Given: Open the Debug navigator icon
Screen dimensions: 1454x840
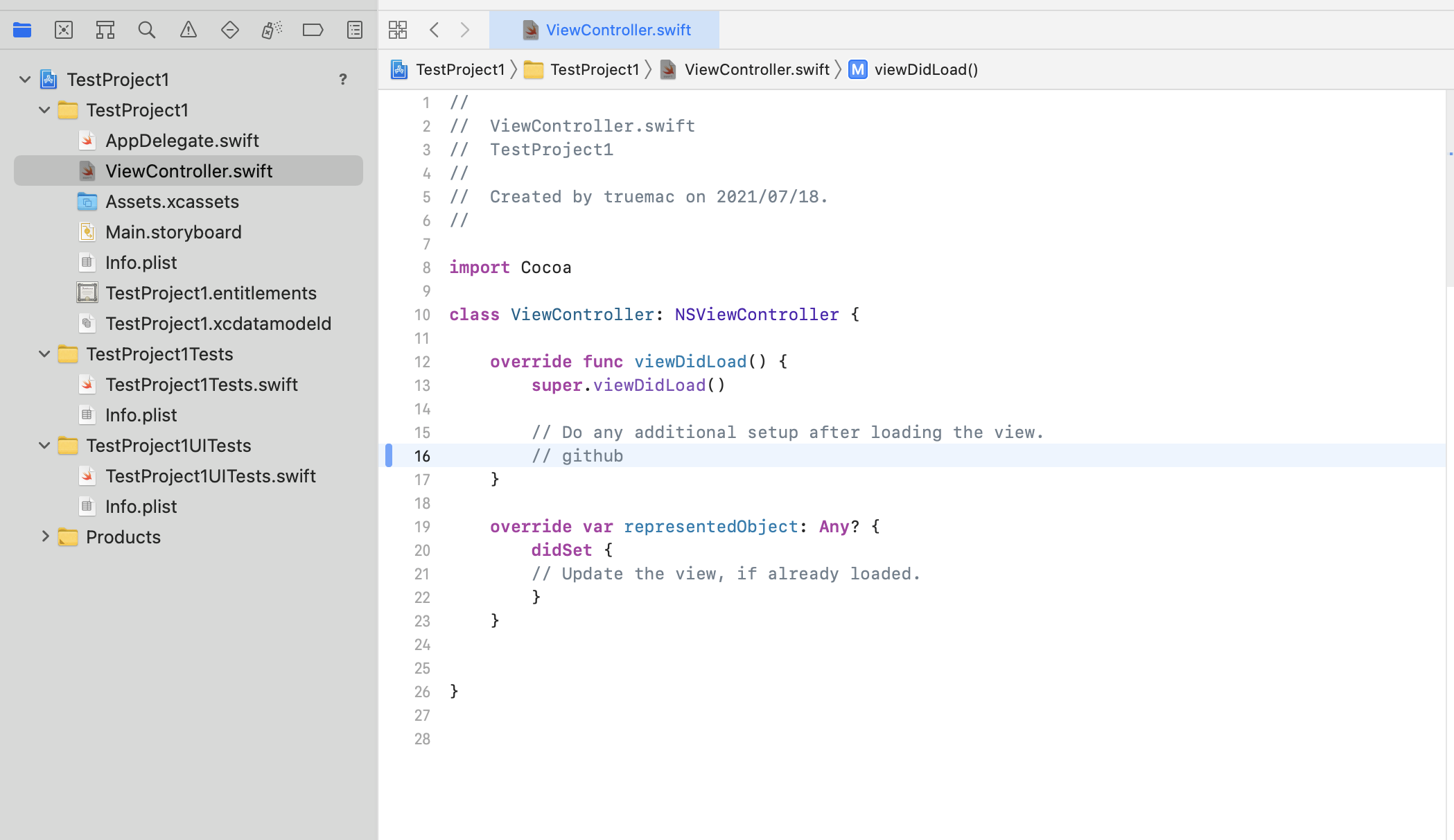Looking at the screenshot, I should [x=272, y=30].
